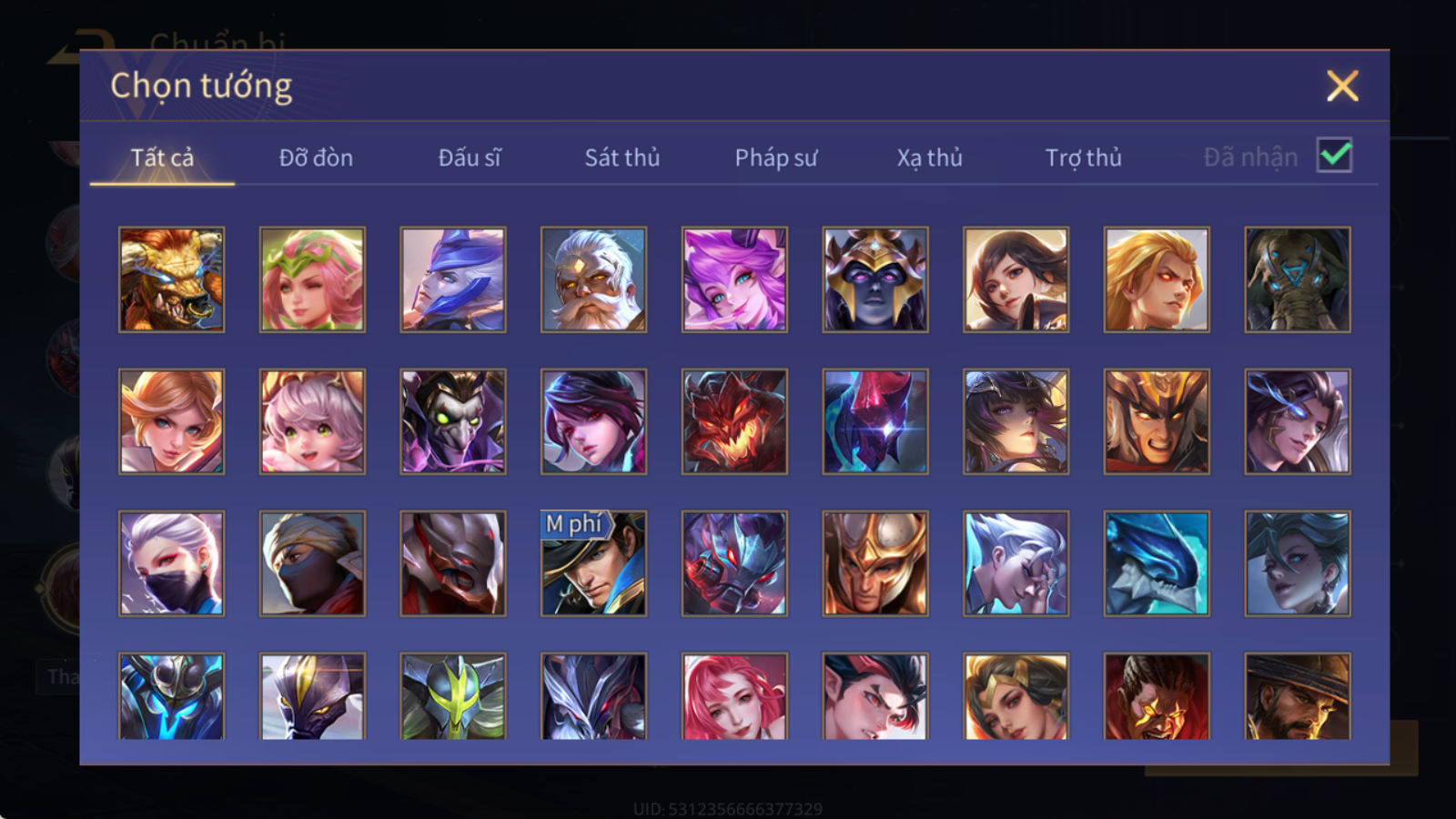Switch to the 'Pháp sư' tab

click(776, 157)
